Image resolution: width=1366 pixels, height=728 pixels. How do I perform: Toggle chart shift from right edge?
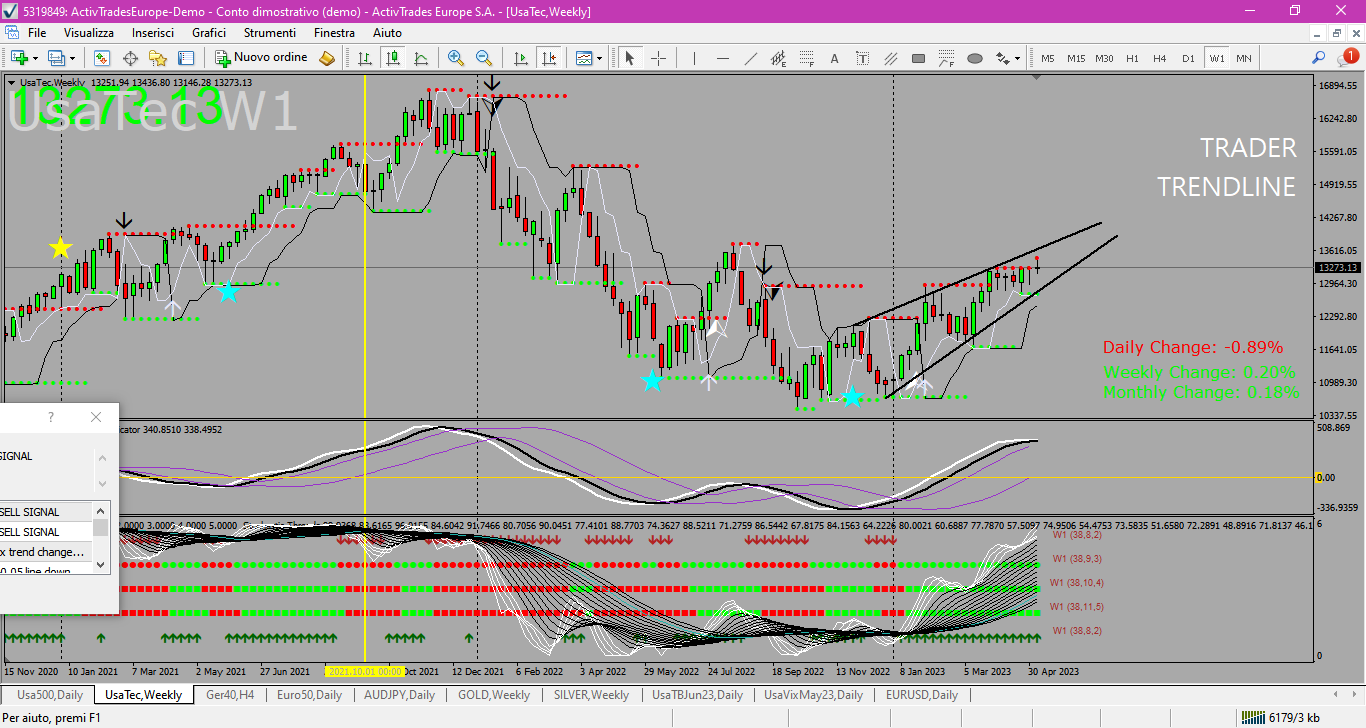pos(548,58)
